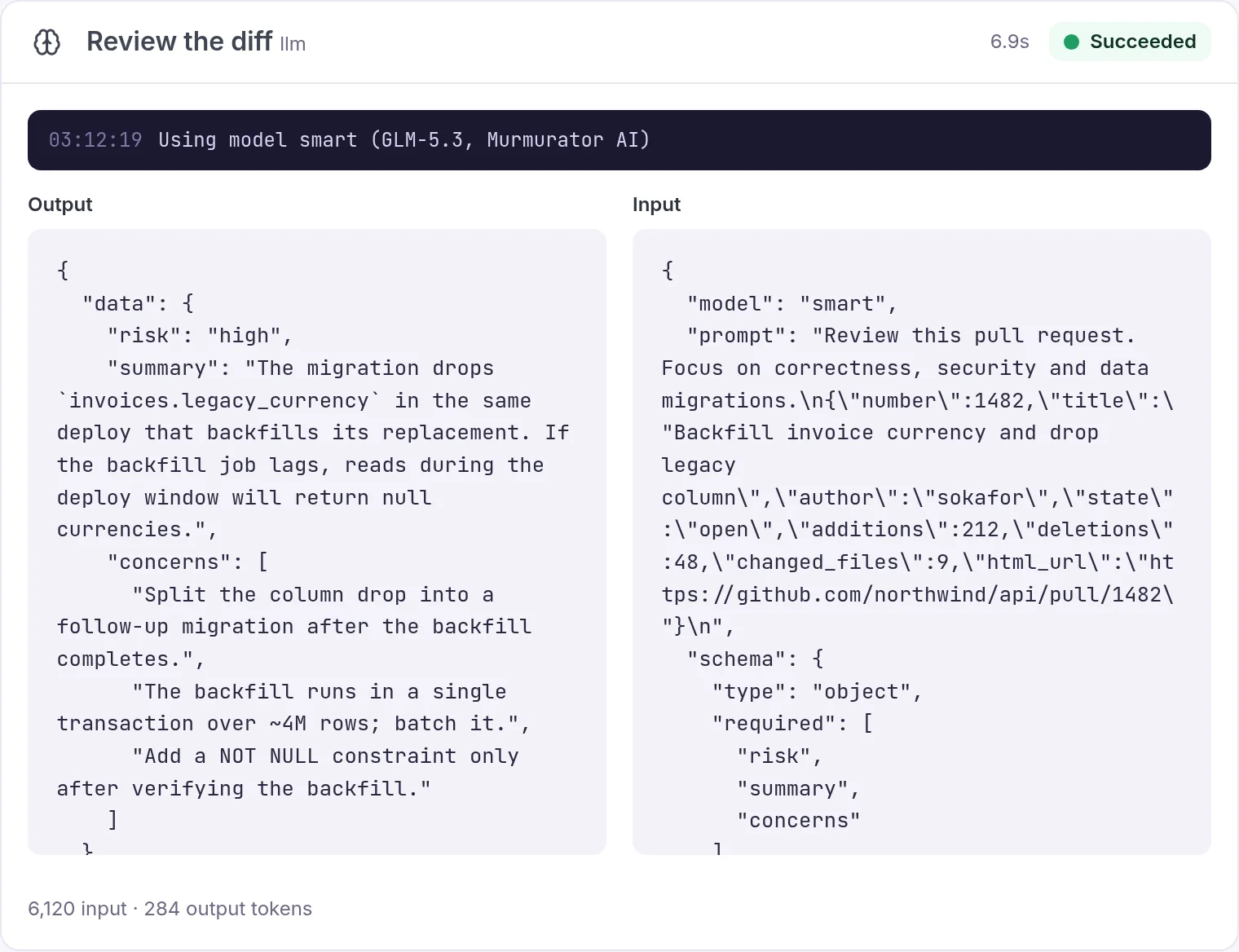Click the Input section heading
Screen dimensions: 1239x952
[656, 205]
